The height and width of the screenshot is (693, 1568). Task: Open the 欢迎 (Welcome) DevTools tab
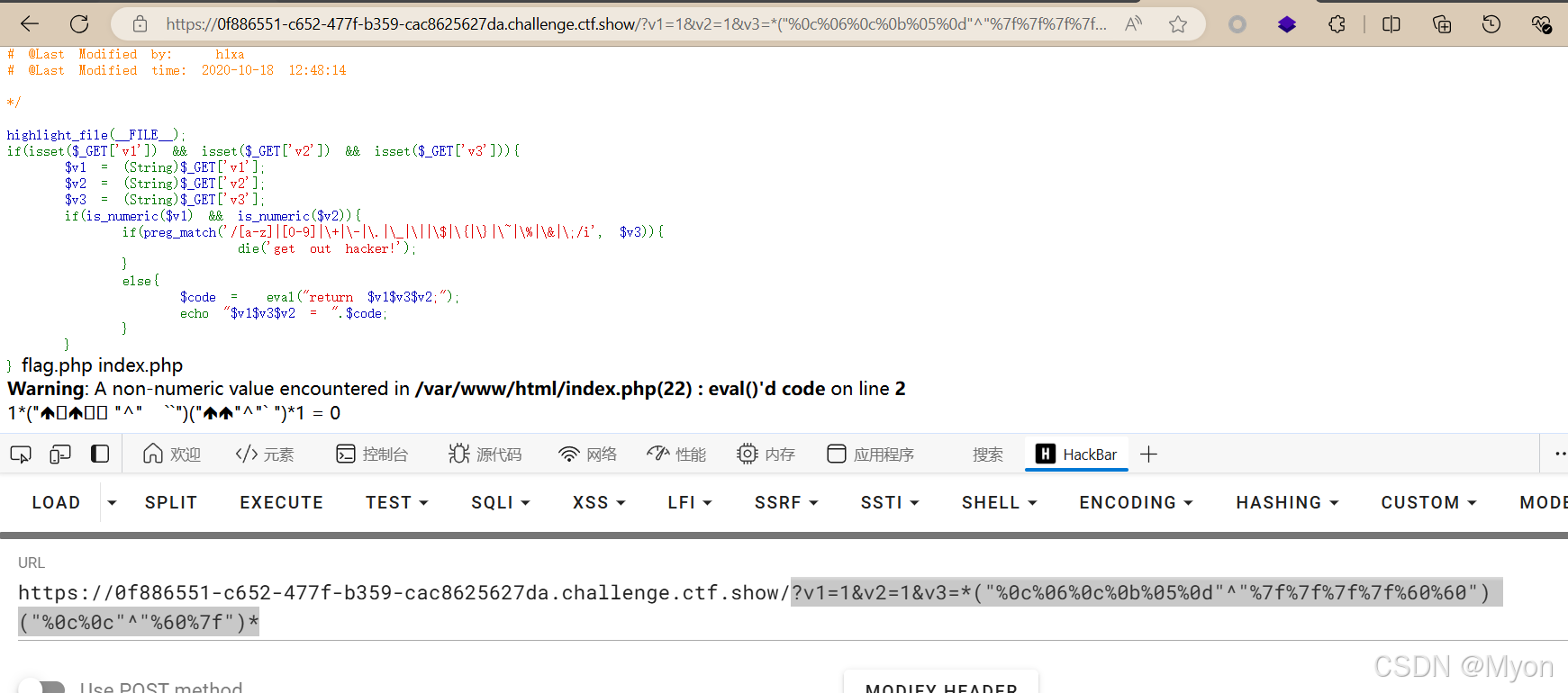pos(172,454)
